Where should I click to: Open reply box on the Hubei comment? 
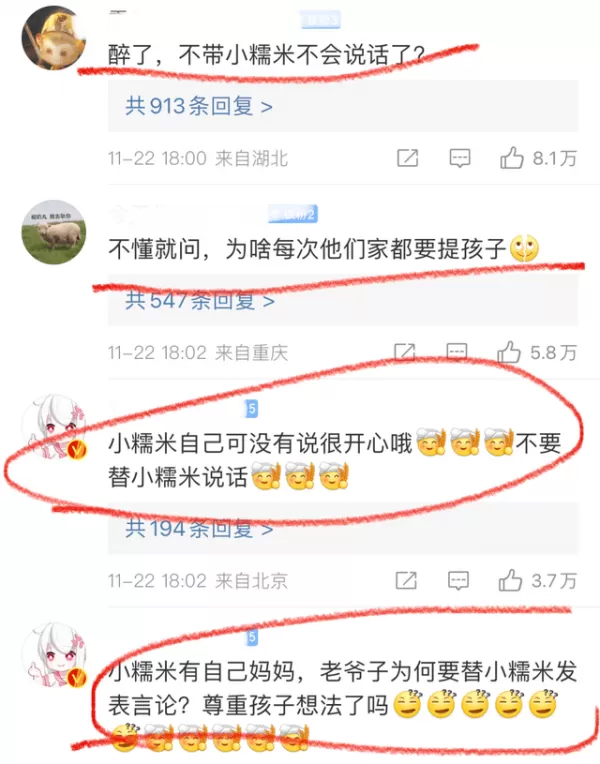pos(459,158)
